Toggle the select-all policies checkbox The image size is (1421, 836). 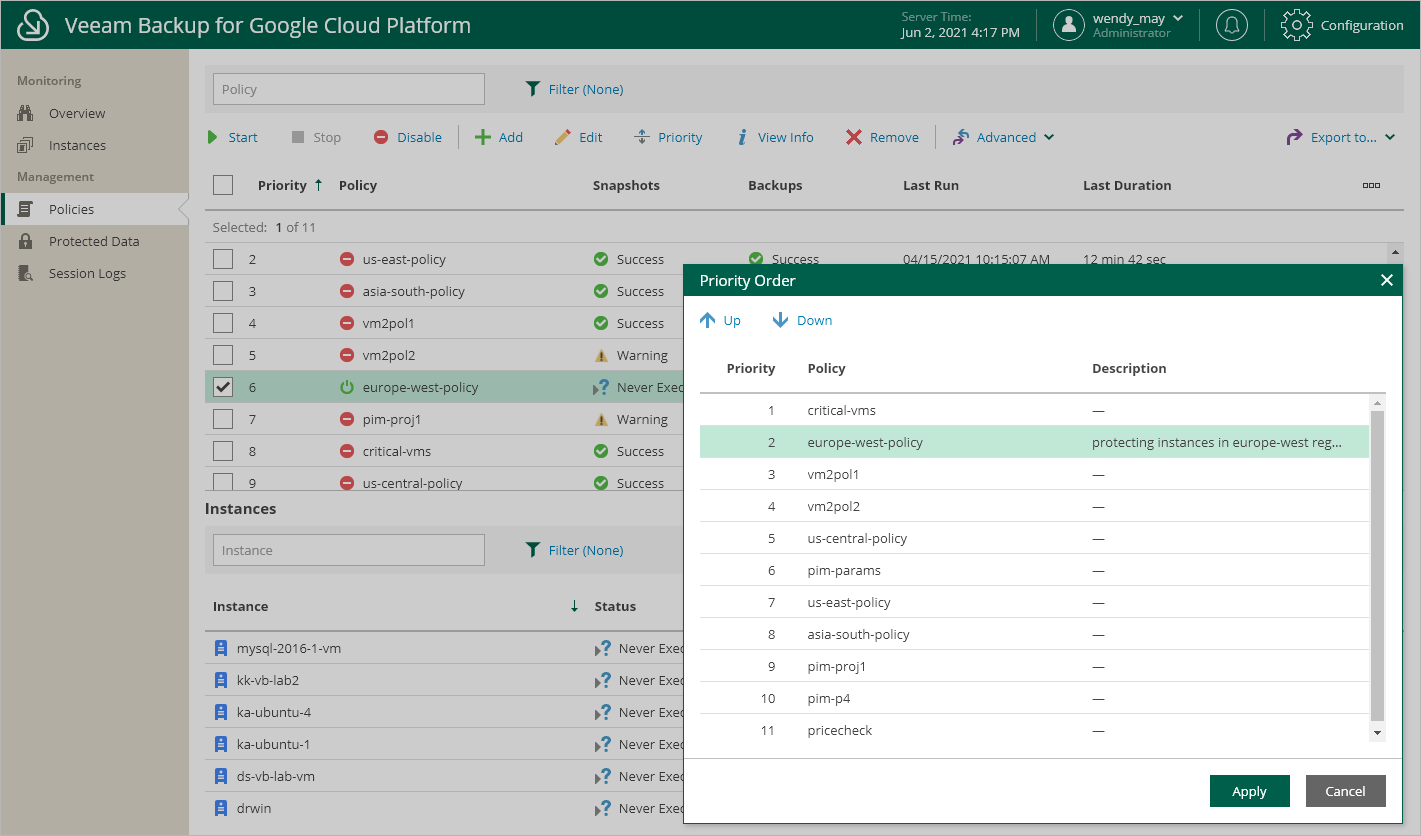coord(223,185)
